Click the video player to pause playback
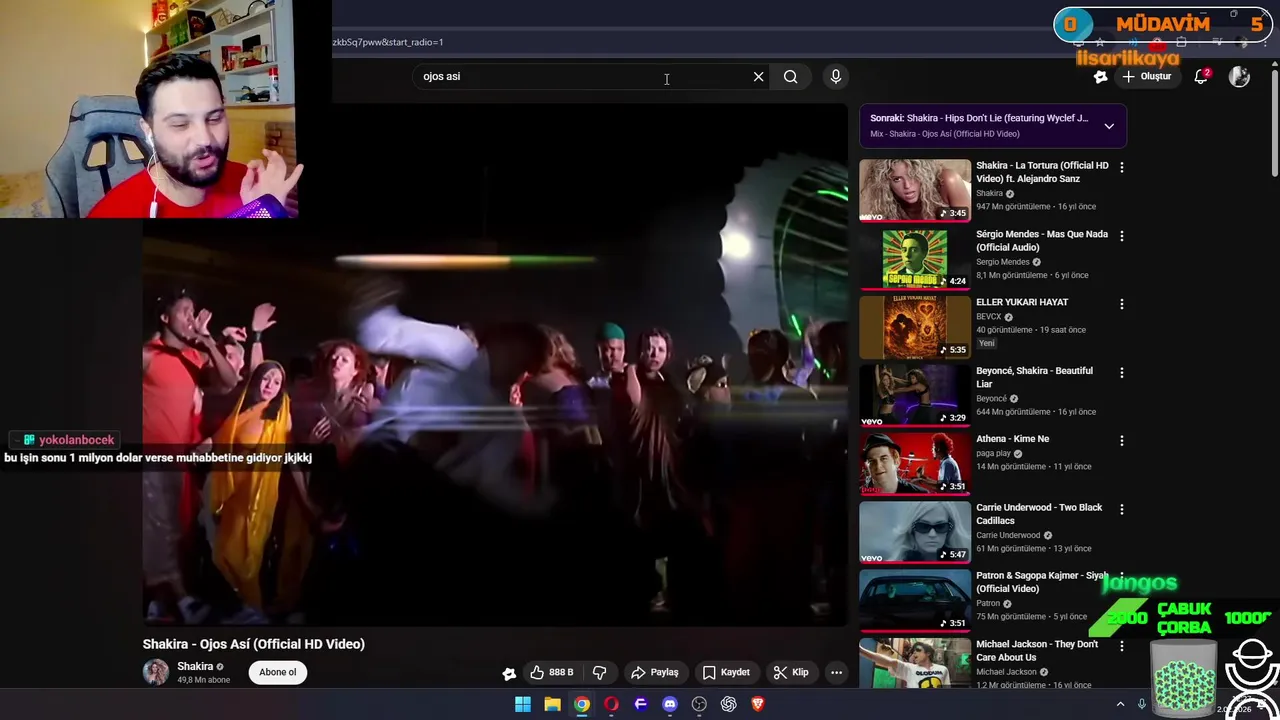1280x720 pixels. pyautogui.click(x=495, y=365)
